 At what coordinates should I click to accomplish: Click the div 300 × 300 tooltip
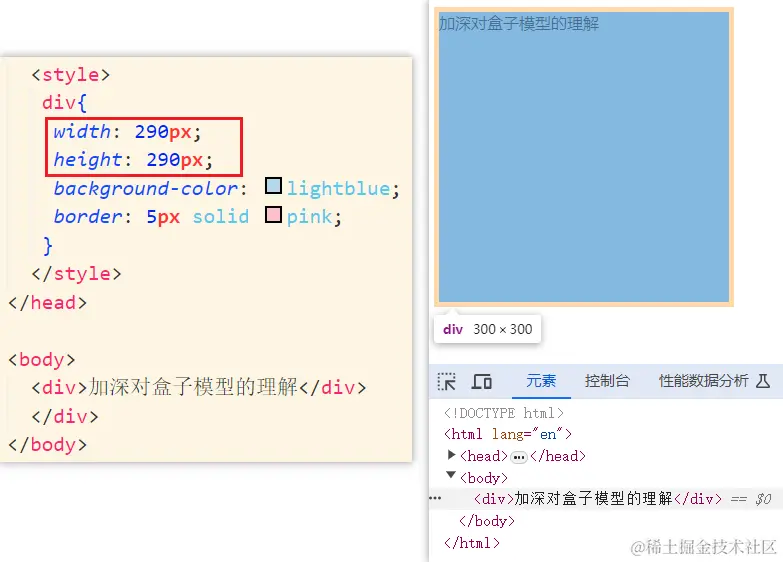[x=487, y=329]
